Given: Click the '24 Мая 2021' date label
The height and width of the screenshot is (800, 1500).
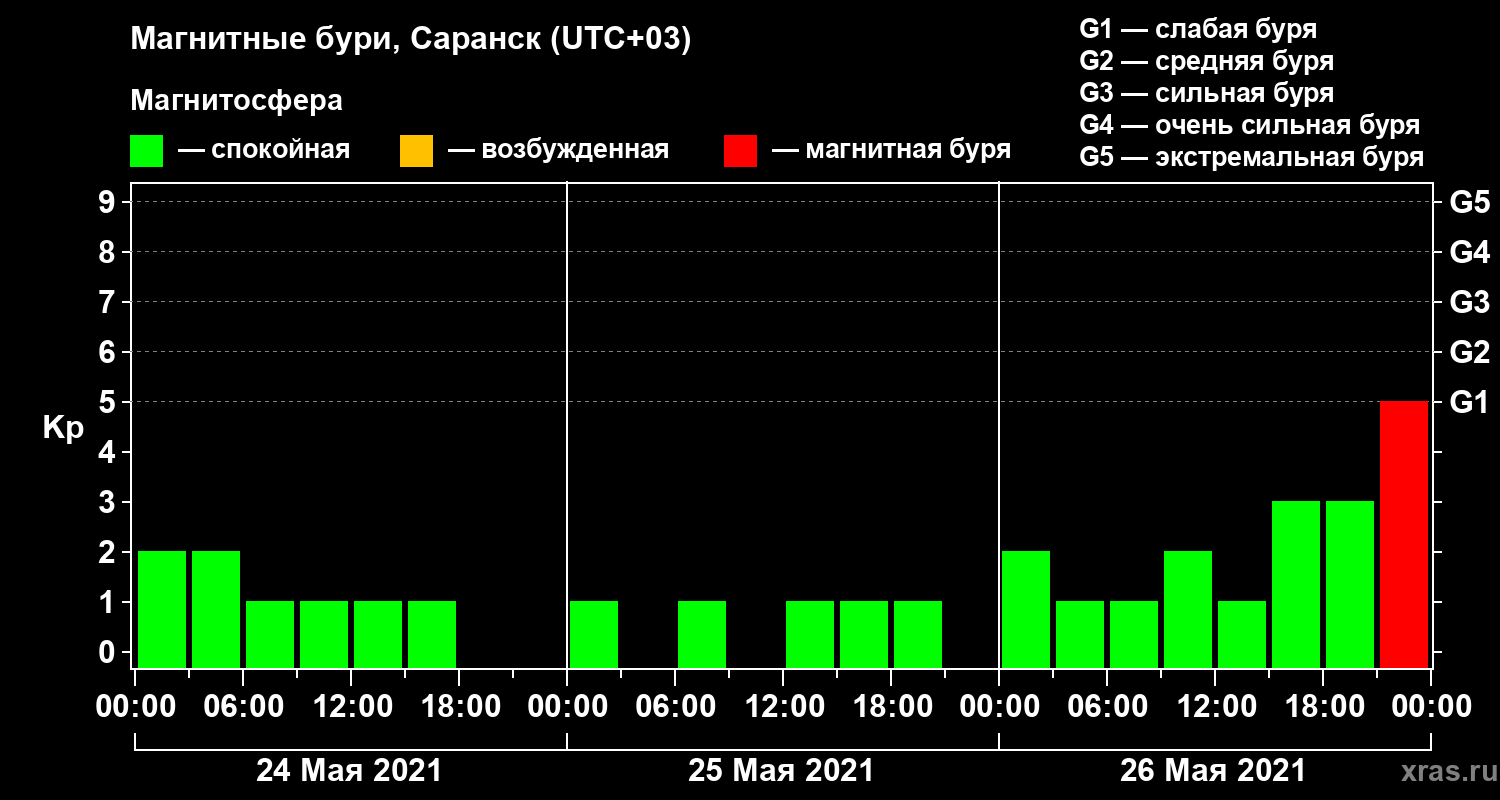Looking at the screenshot, I should pyautogui.click(x=349, y=771).
